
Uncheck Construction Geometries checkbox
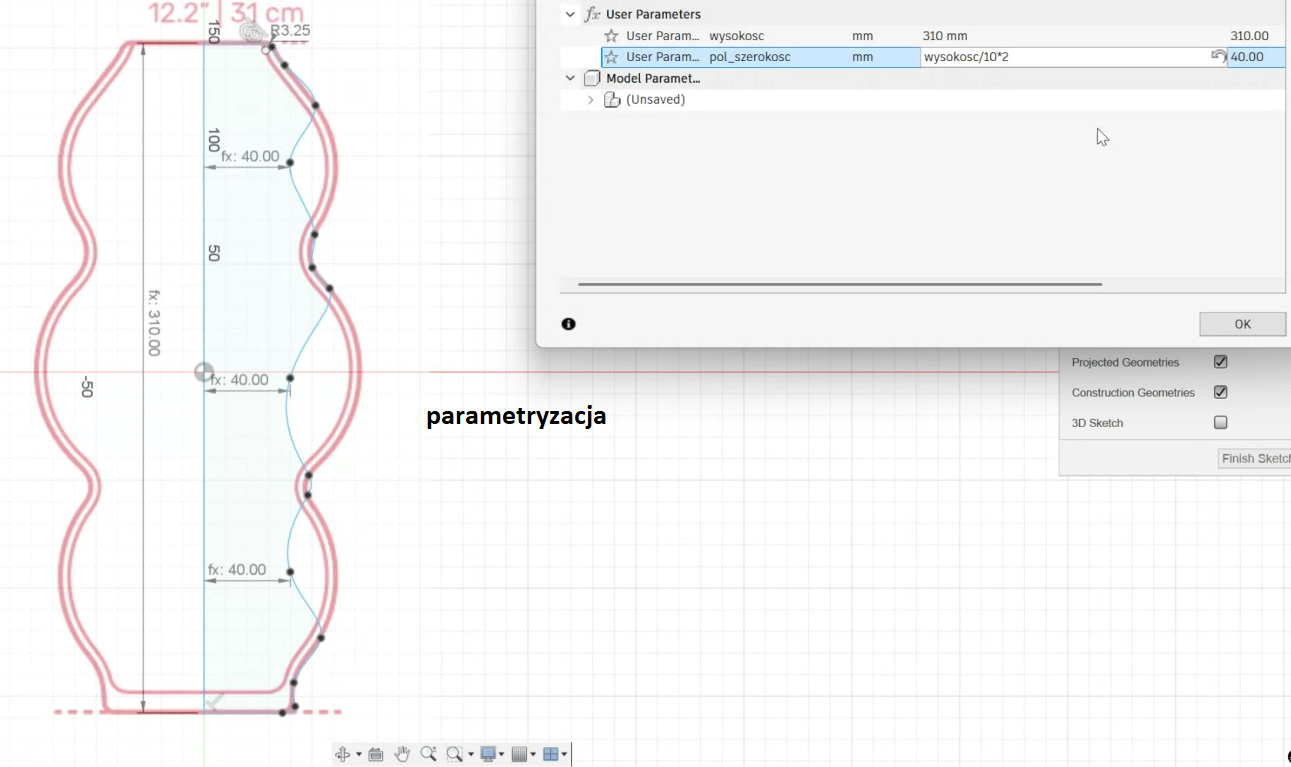pos(1220,392)
